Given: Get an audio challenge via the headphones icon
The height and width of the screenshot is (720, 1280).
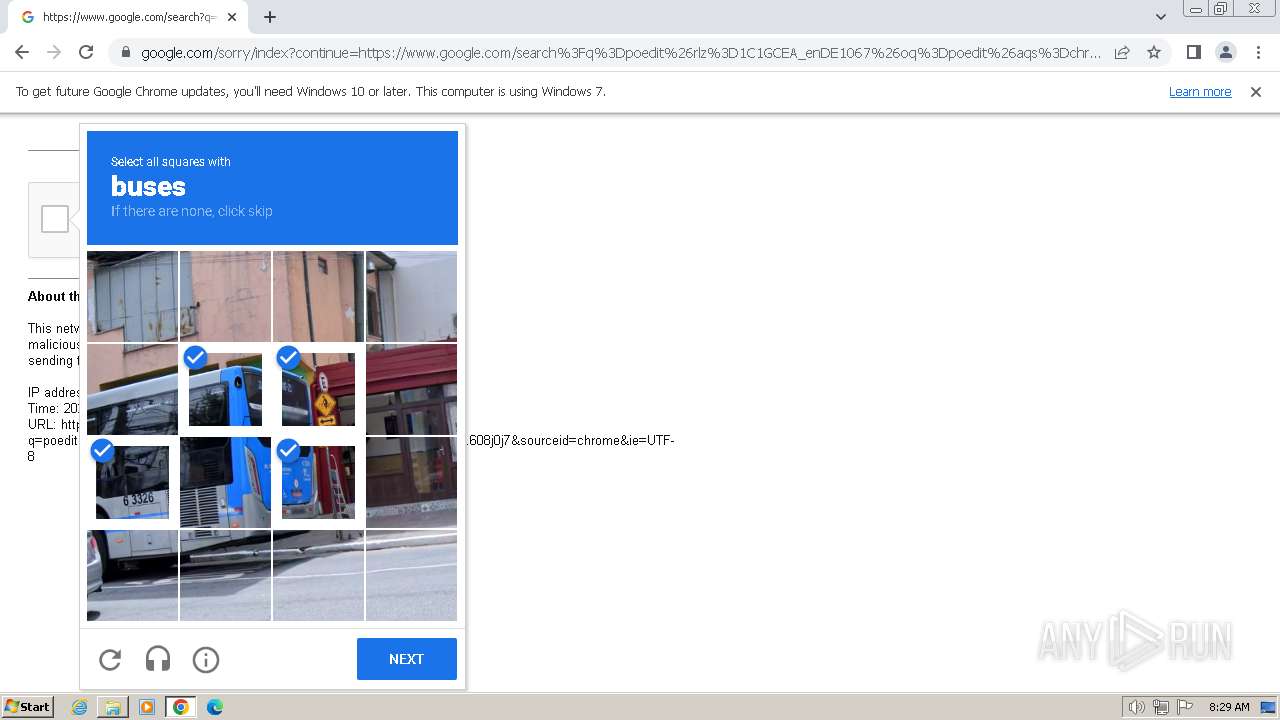Looking at the screenshot, I should [x=158, y=659].
